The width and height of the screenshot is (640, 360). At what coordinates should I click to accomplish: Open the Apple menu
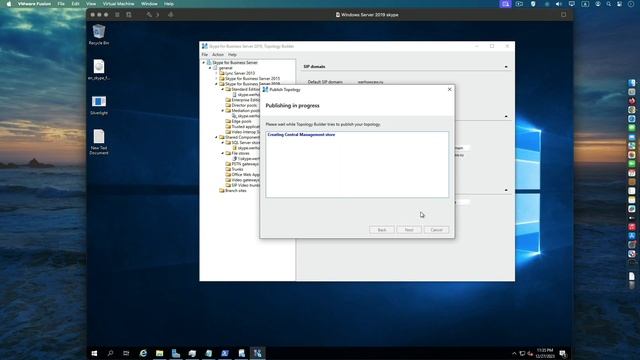(x=9, y=4)
